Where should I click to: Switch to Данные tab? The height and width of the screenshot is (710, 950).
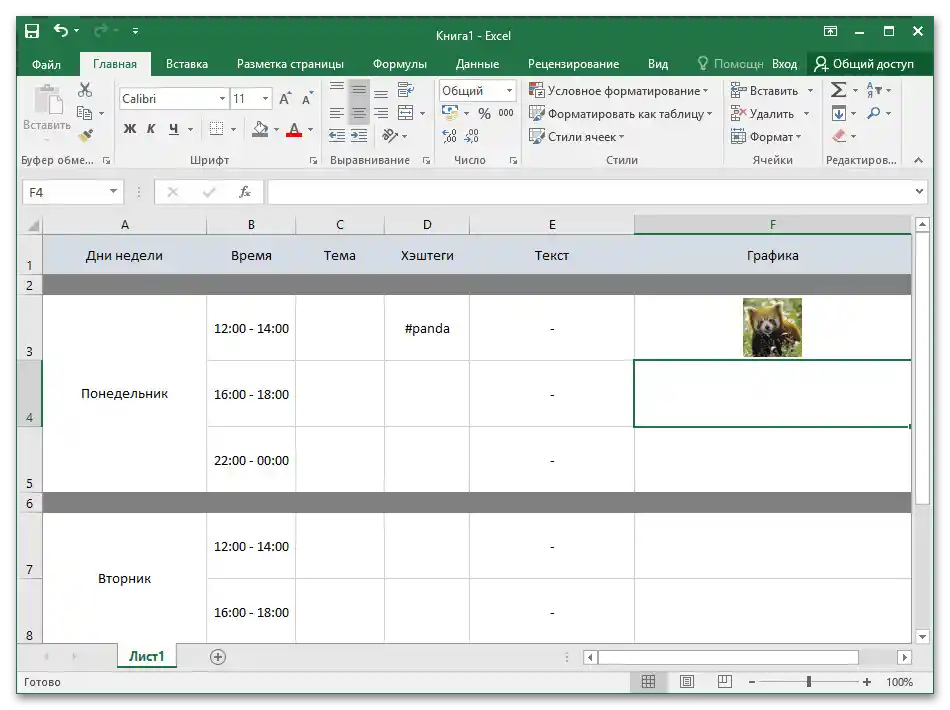click(x=477, y=64)
